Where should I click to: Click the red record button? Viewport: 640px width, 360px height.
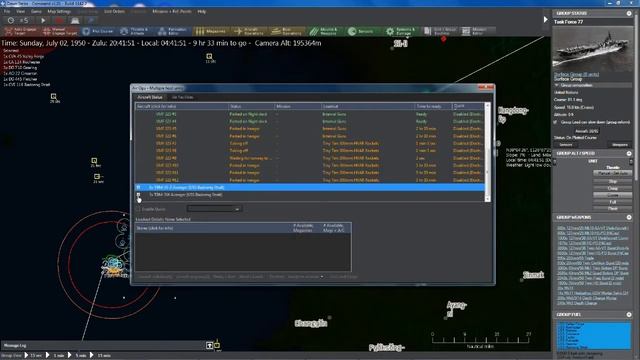click(59, 20)
